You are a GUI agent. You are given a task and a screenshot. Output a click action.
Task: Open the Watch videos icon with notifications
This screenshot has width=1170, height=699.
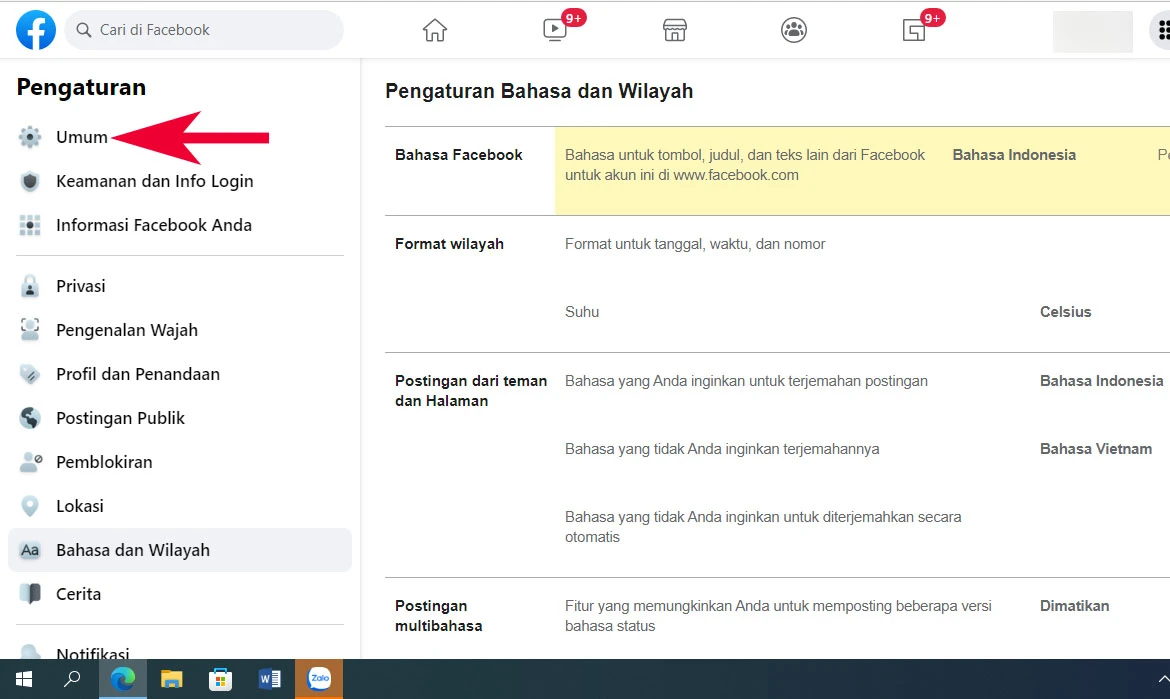(x=555, y=30)
